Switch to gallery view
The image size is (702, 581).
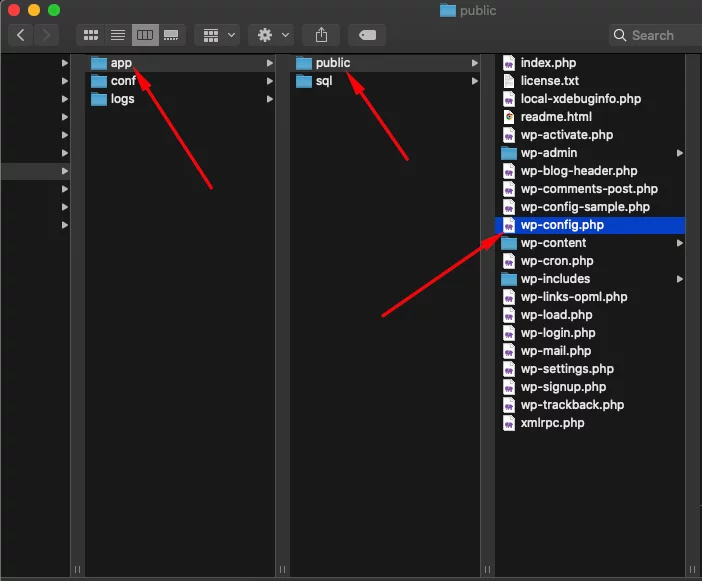[x=171, y=35]
